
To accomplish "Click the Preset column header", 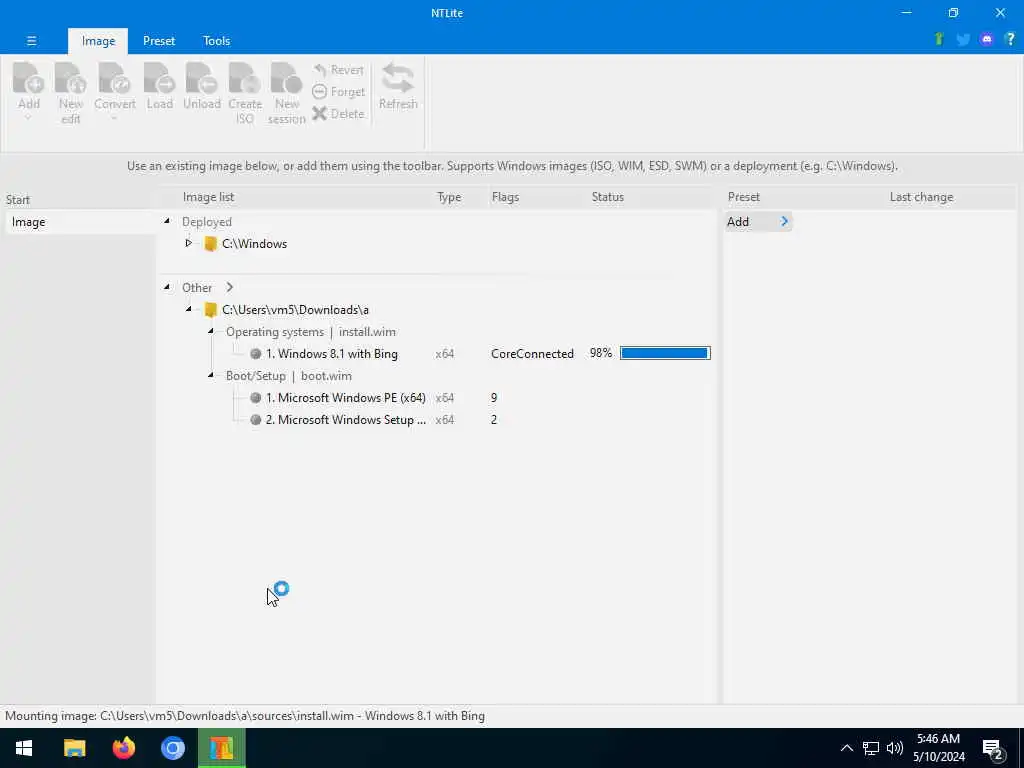I will (x=743, y=197).
